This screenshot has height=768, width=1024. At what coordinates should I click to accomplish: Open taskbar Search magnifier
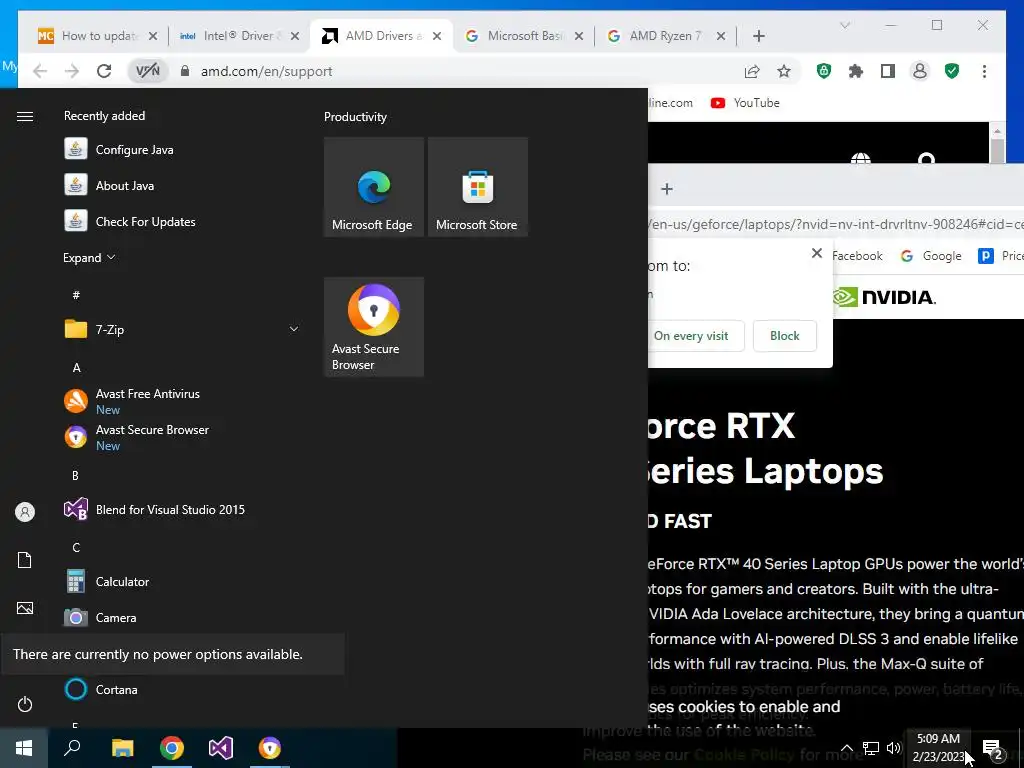click(72, 748)
